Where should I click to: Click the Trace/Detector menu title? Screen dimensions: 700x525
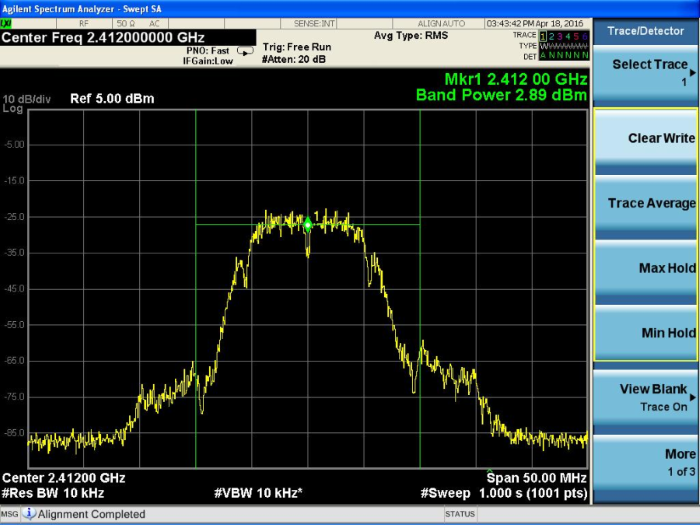(x=646, y=31)
